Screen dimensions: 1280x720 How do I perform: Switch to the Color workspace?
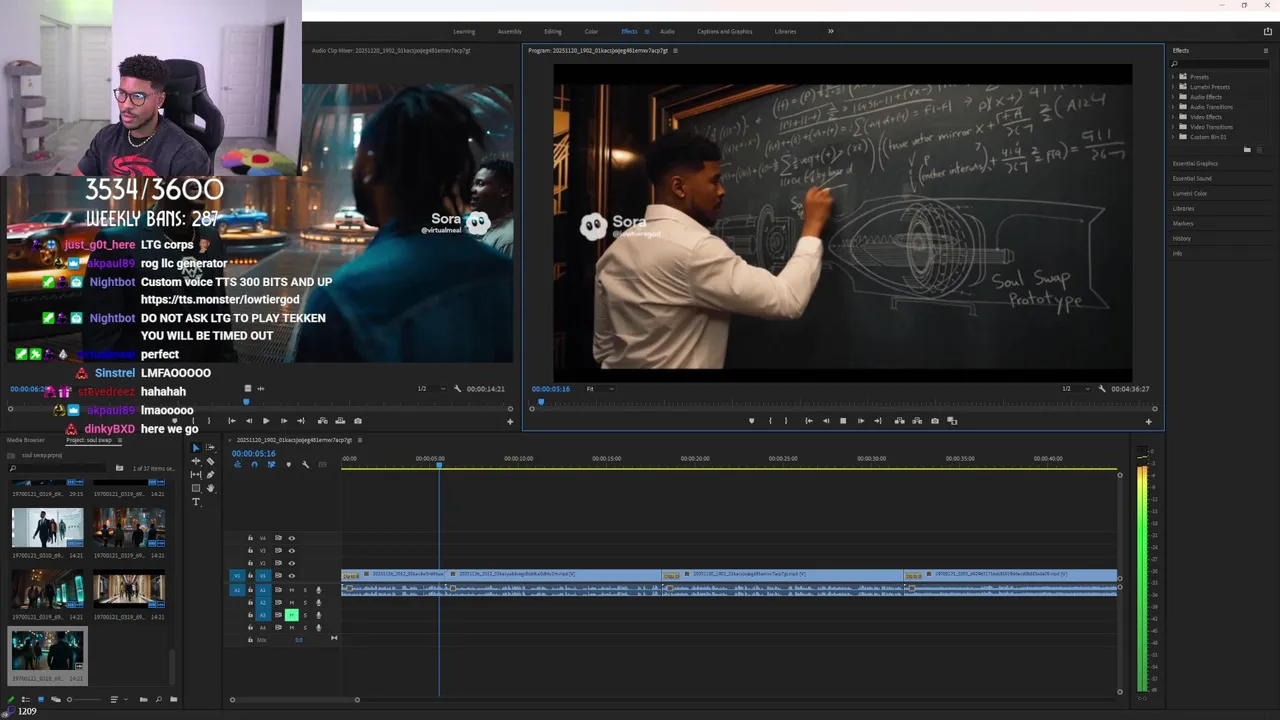point(591,31)
